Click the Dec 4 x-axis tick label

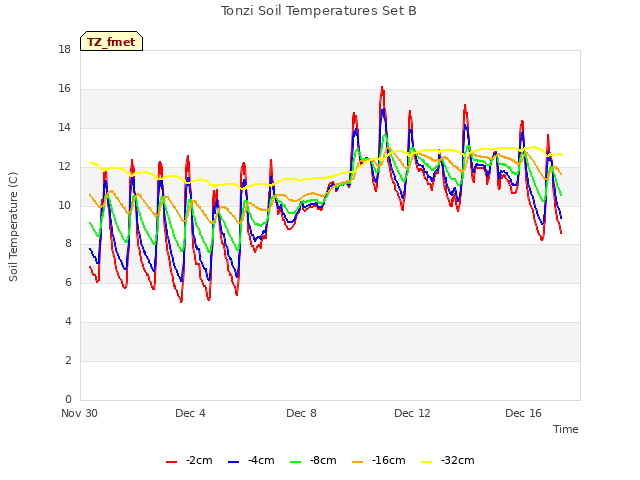coord(190,413)
